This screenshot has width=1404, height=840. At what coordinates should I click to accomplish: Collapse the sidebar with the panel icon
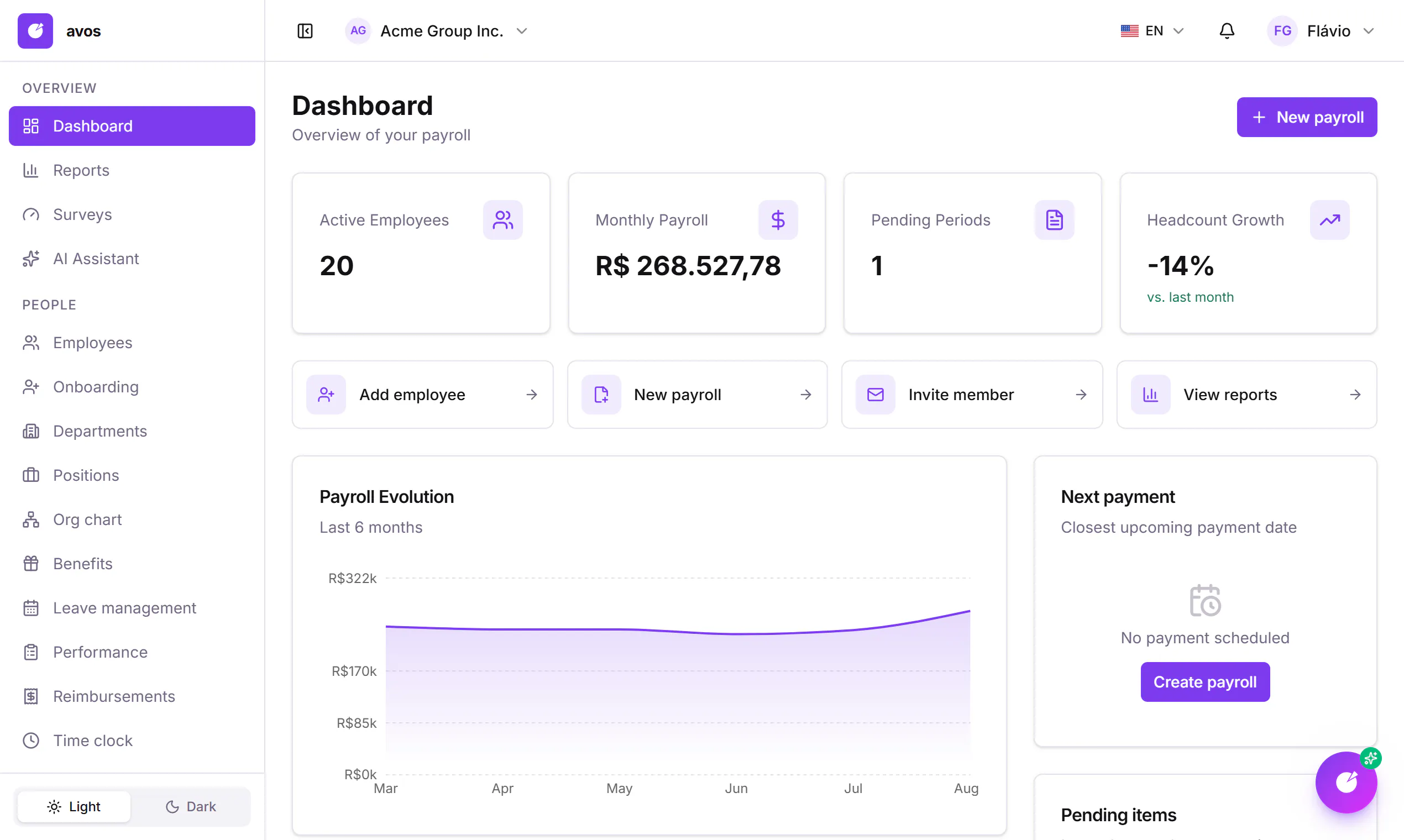[x=305, y=30]
